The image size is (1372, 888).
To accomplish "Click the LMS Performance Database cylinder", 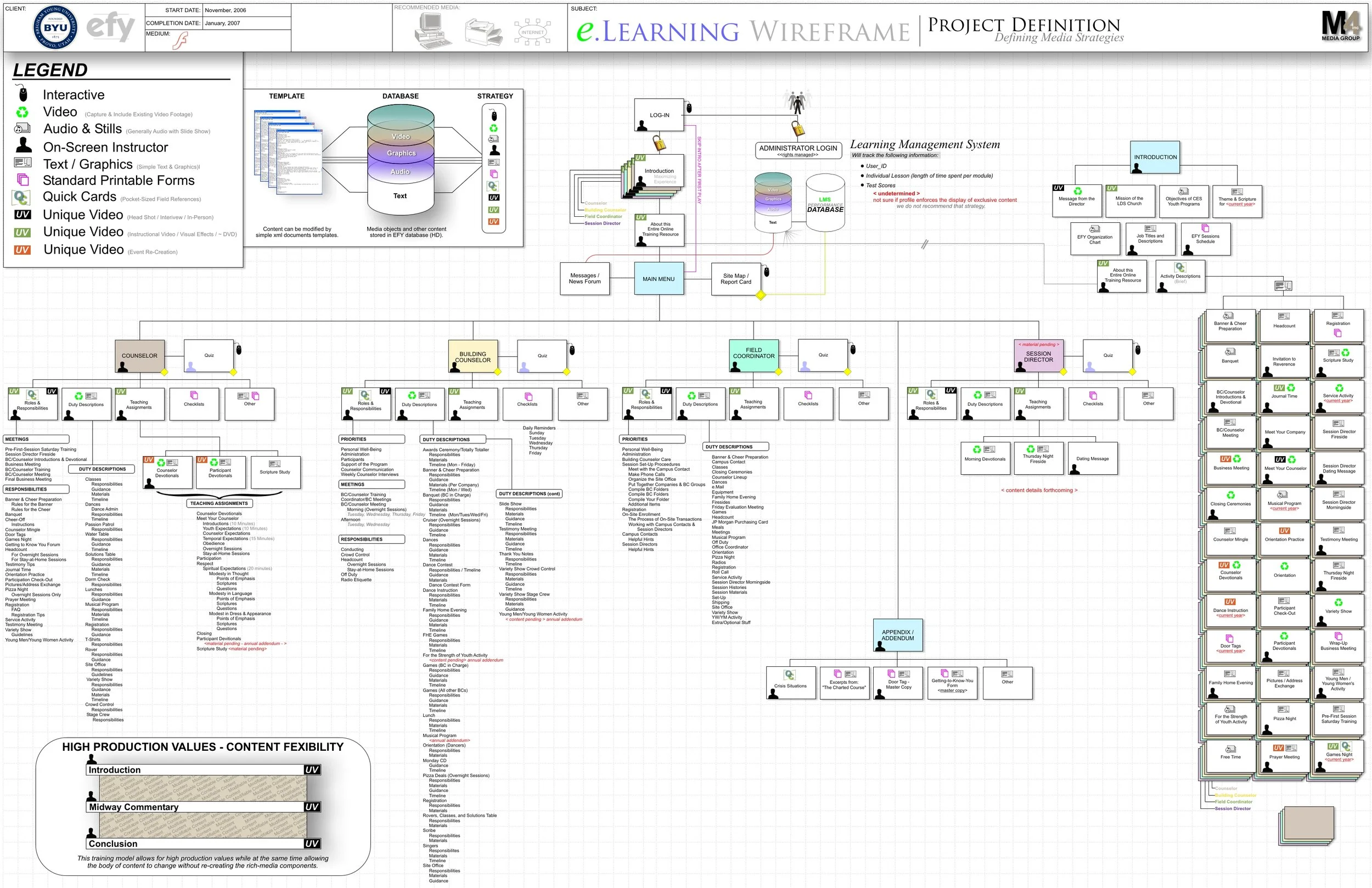I will [825, 203].
